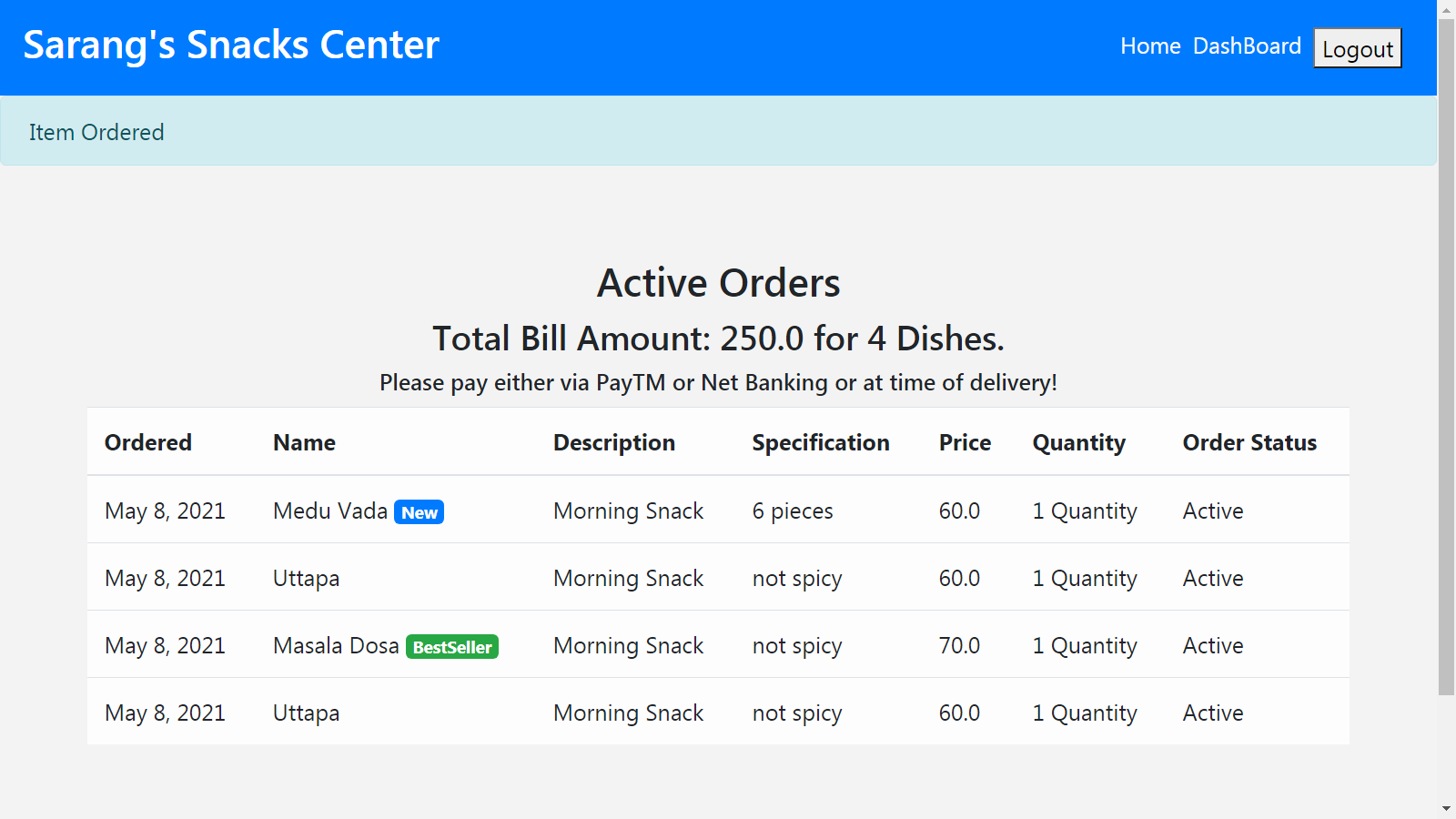Select the Order Status column header
1456x819 pixels.
click(x=1249, y=442)
